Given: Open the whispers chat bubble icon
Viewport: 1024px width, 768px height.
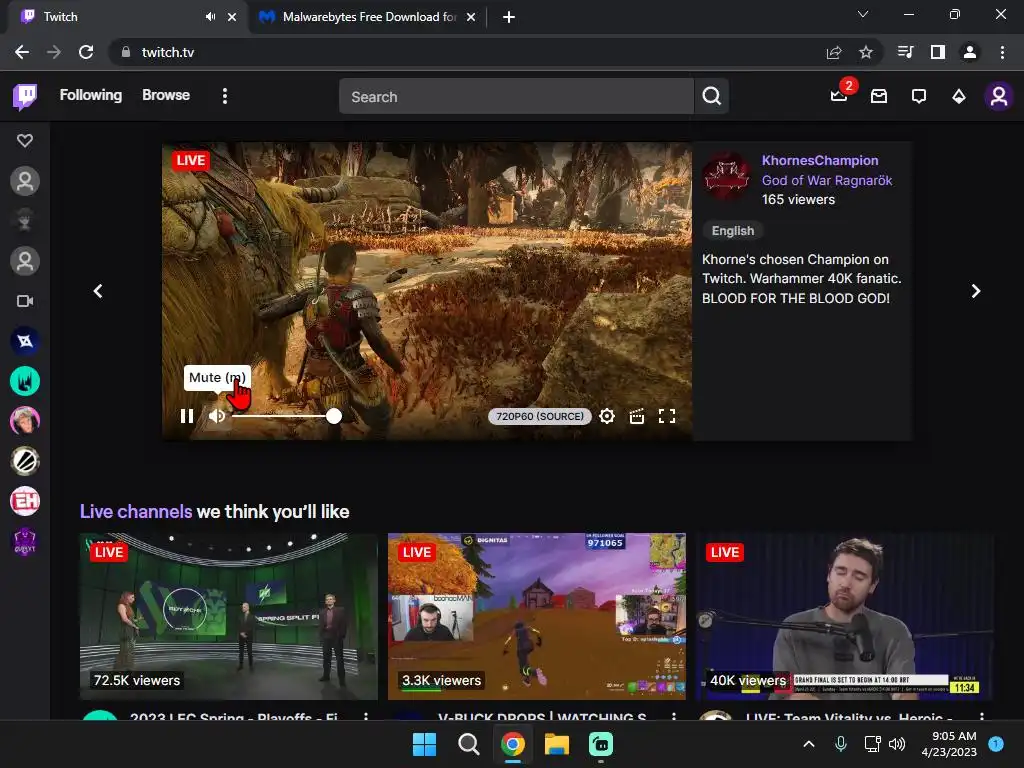Looking at the screenshot, I should pyautogui.click(x=919, y=96).
